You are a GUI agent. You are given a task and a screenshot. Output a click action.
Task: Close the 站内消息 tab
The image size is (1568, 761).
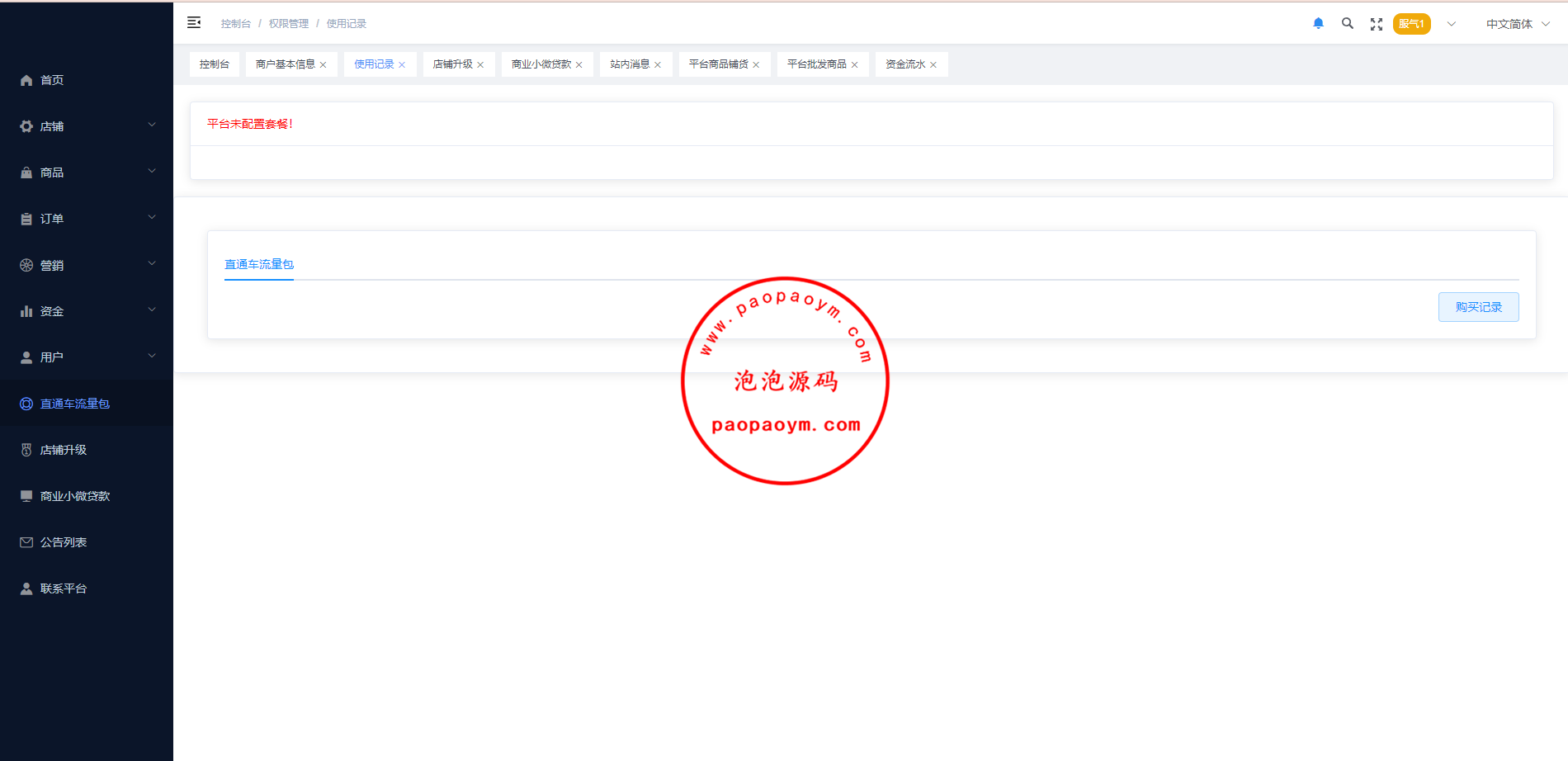[658, 65]
